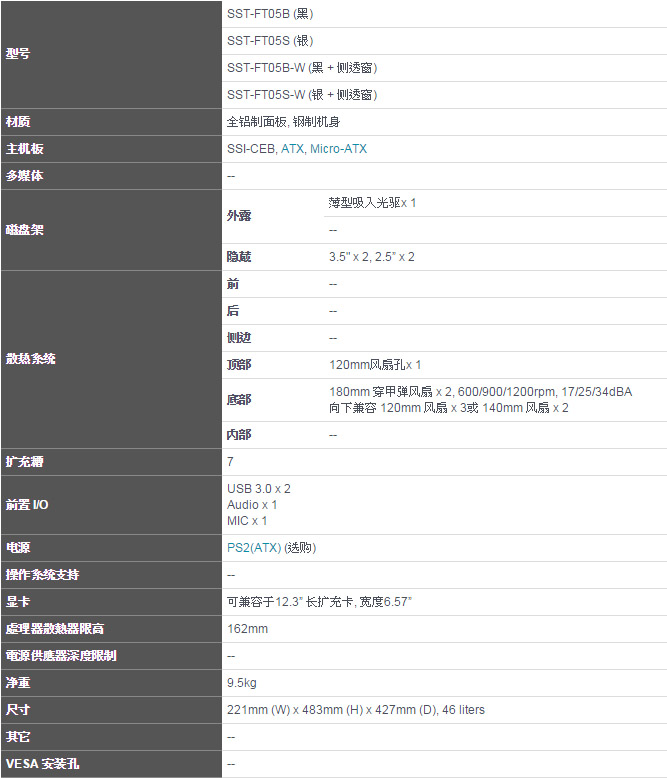Select USB 3.0 x 2 text

tap(259, 489)
